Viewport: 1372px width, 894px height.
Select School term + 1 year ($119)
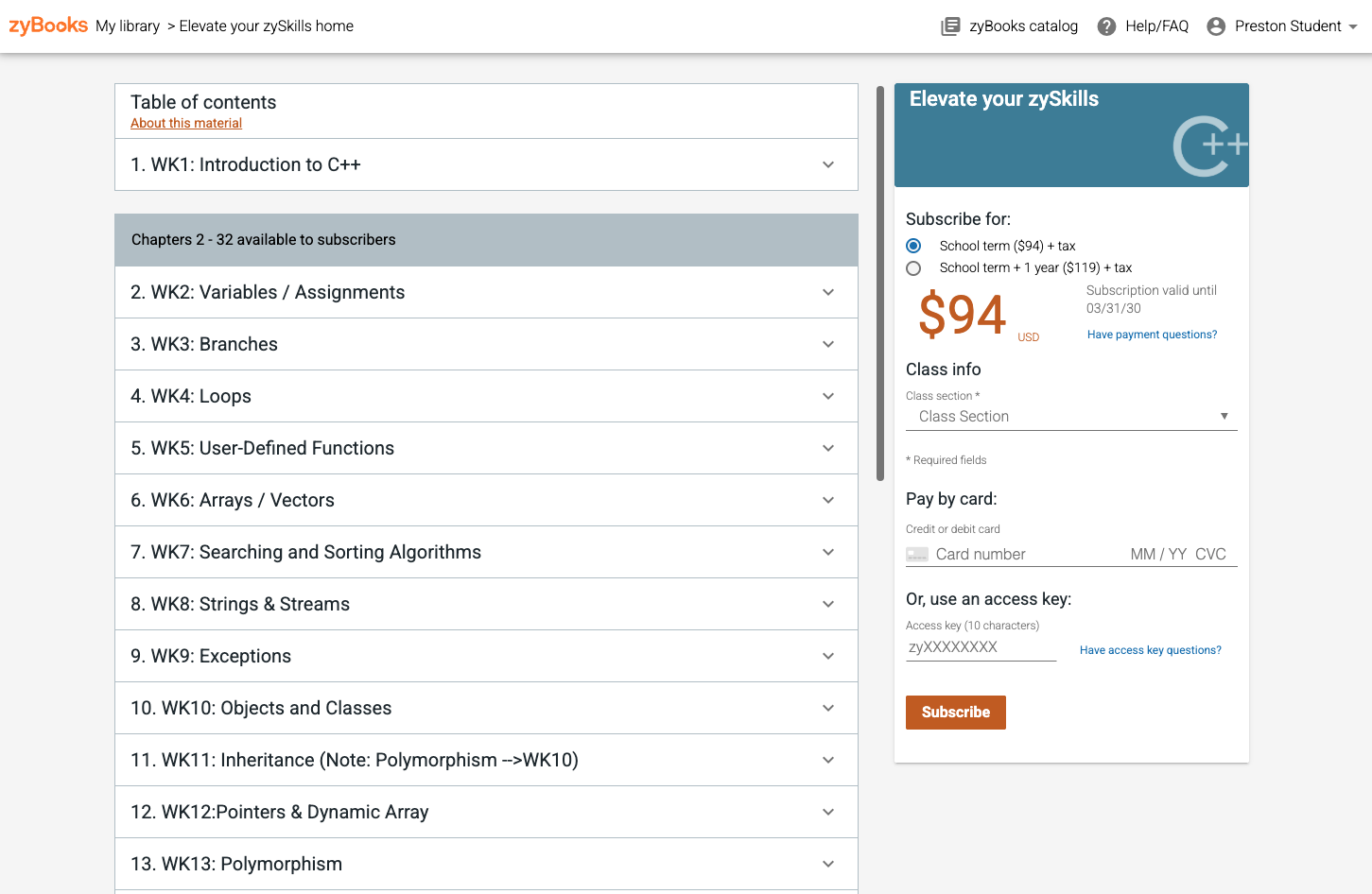[913, 268]
